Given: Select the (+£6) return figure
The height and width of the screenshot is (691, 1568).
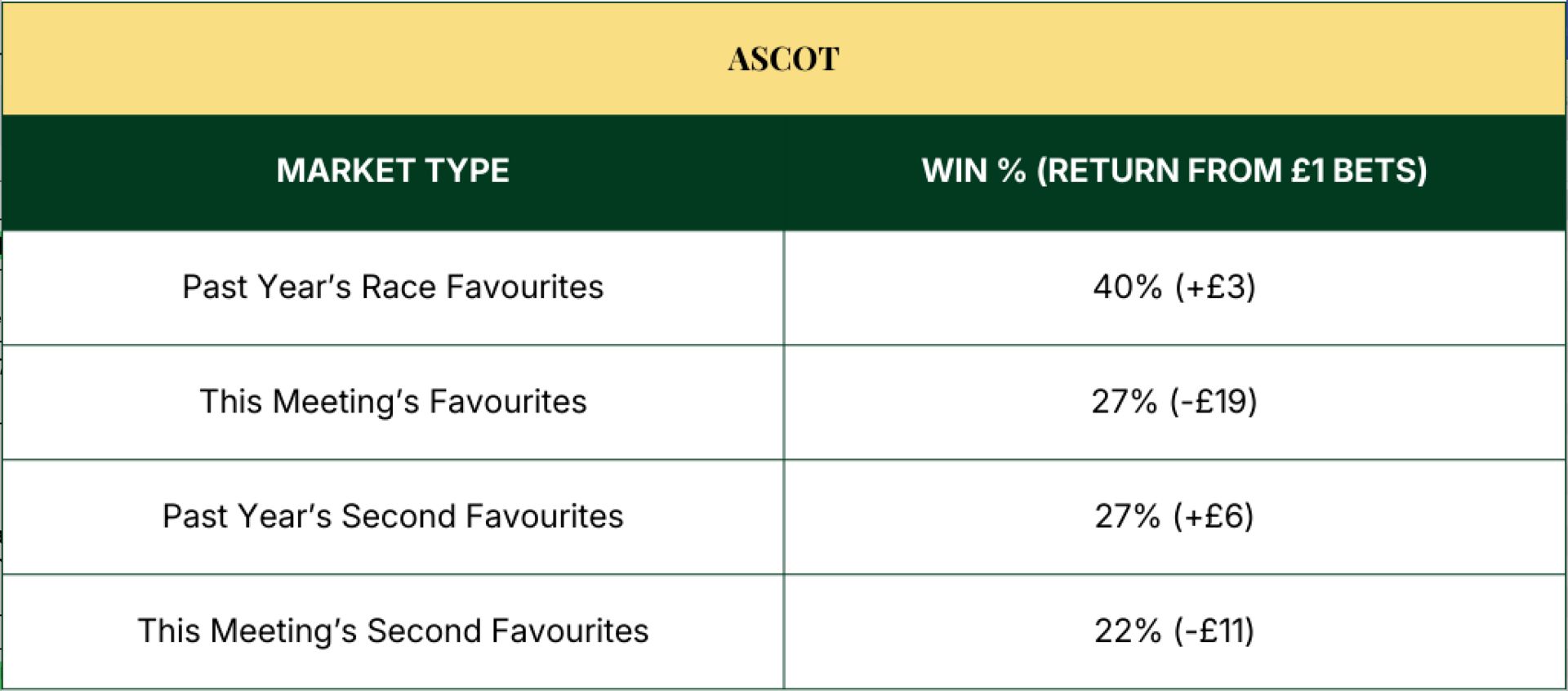Looking at the screenshot, I should [1214, 516].
